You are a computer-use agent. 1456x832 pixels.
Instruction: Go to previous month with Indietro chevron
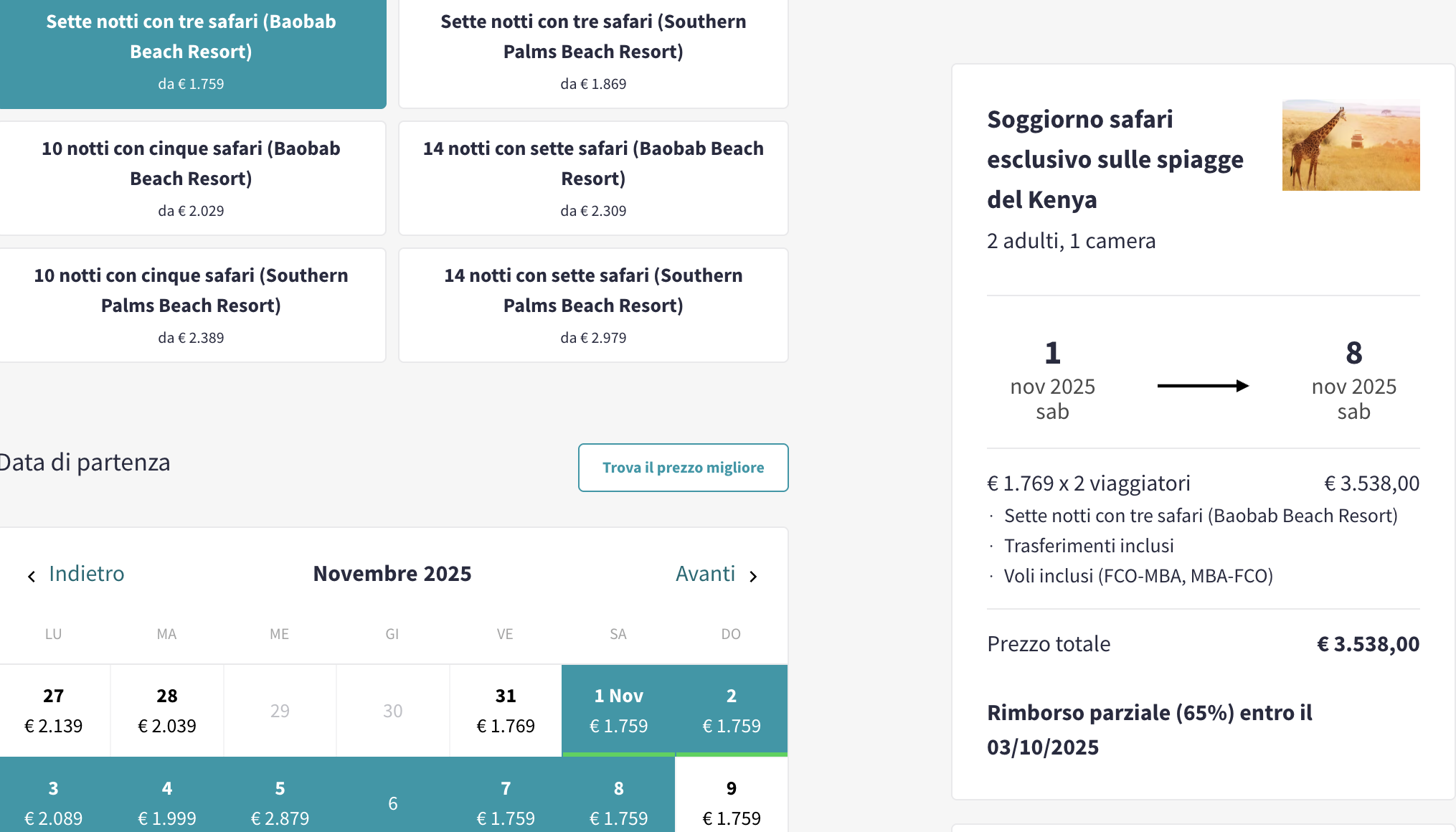point(32,576)
